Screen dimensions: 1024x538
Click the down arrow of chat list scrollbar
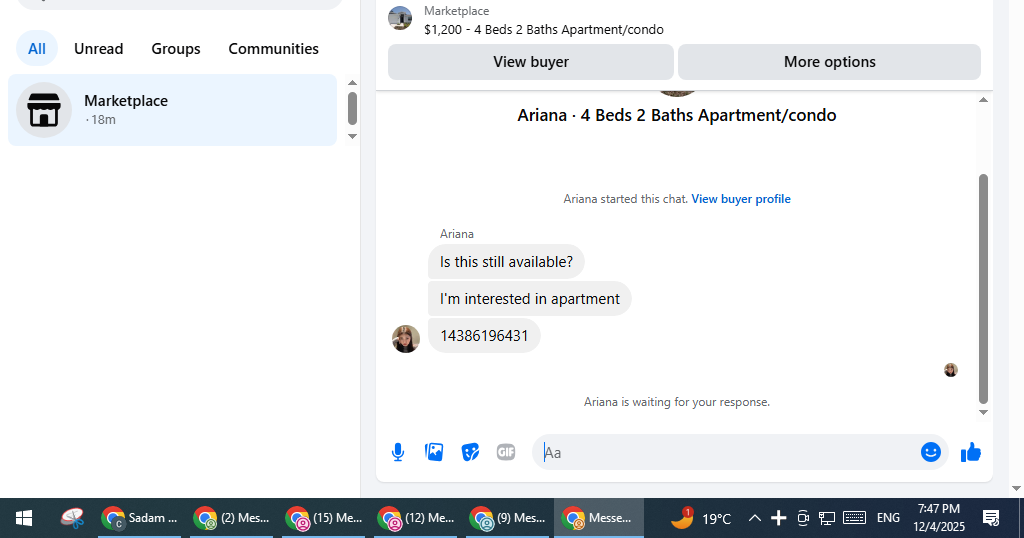pos(353,136)
